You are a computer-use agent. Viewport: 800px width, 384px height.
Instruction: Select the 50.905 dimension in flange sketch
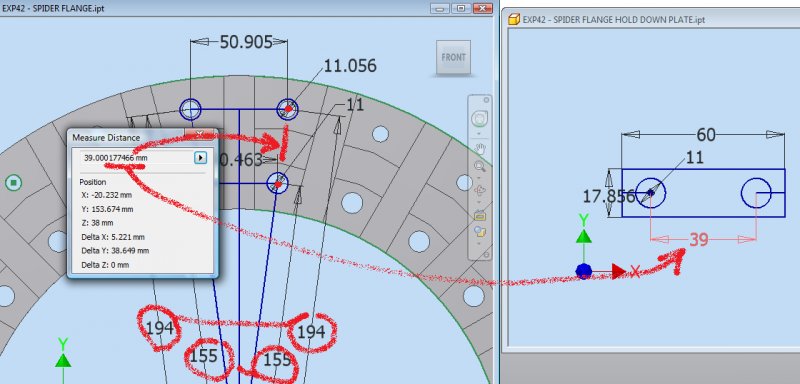click(x=246, y=42)
